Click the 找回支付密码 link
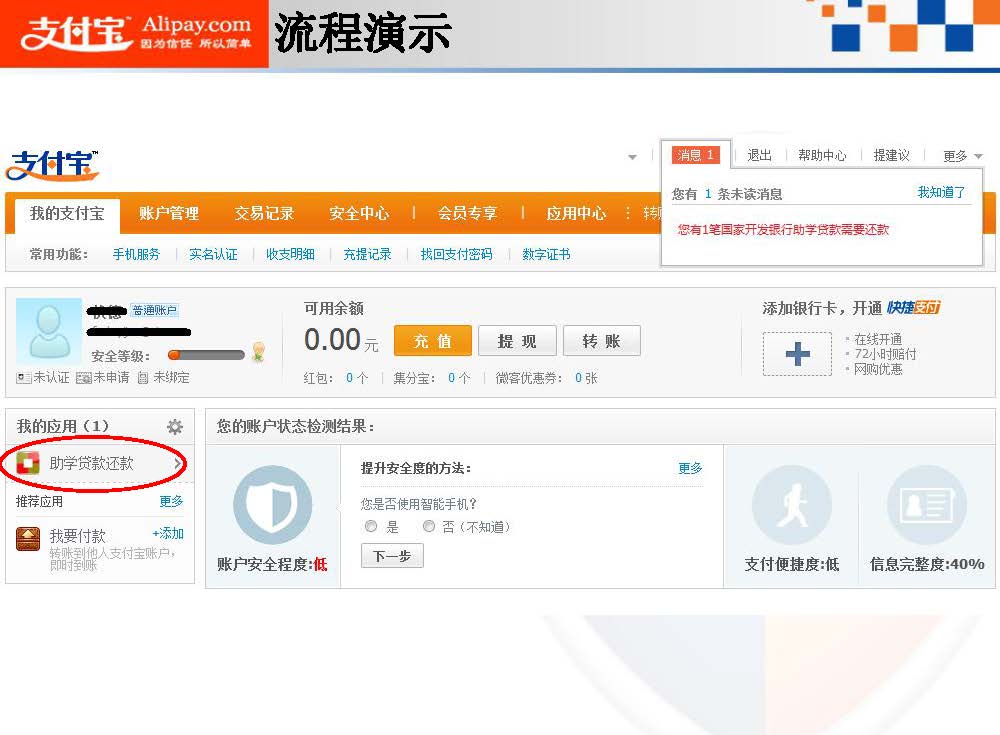The height and width of the screenshot is (735, 1000). click(x=457, y=254)
